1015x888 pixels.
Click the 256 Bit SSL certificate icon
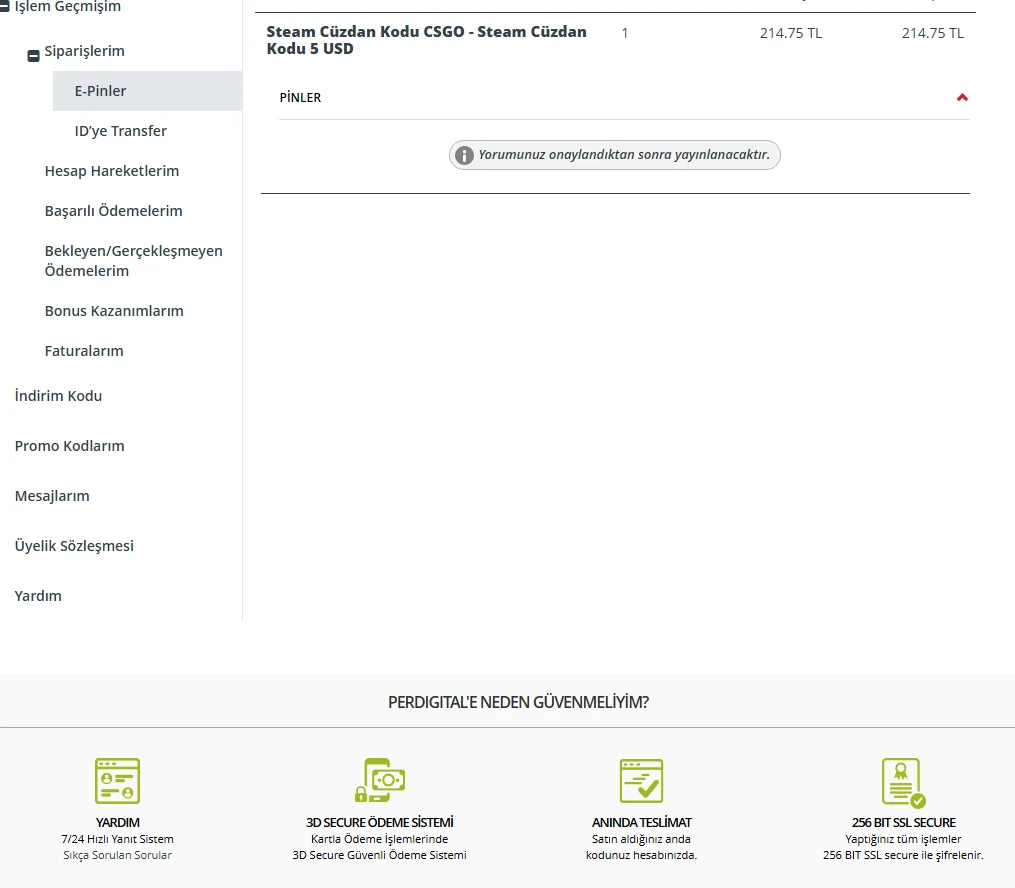(x=904, y=783)
